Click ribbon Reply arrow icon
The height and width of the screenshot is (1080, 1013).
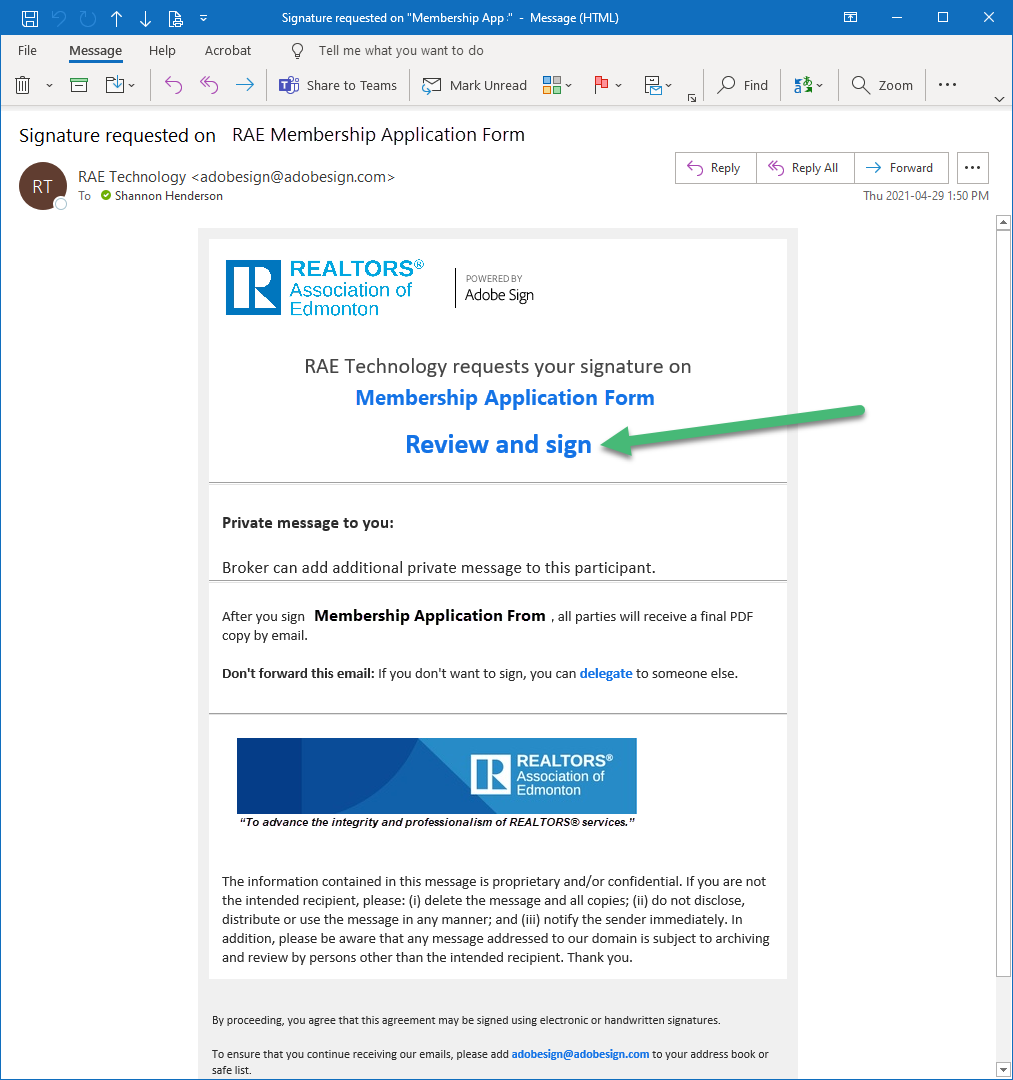coord(174,85)
